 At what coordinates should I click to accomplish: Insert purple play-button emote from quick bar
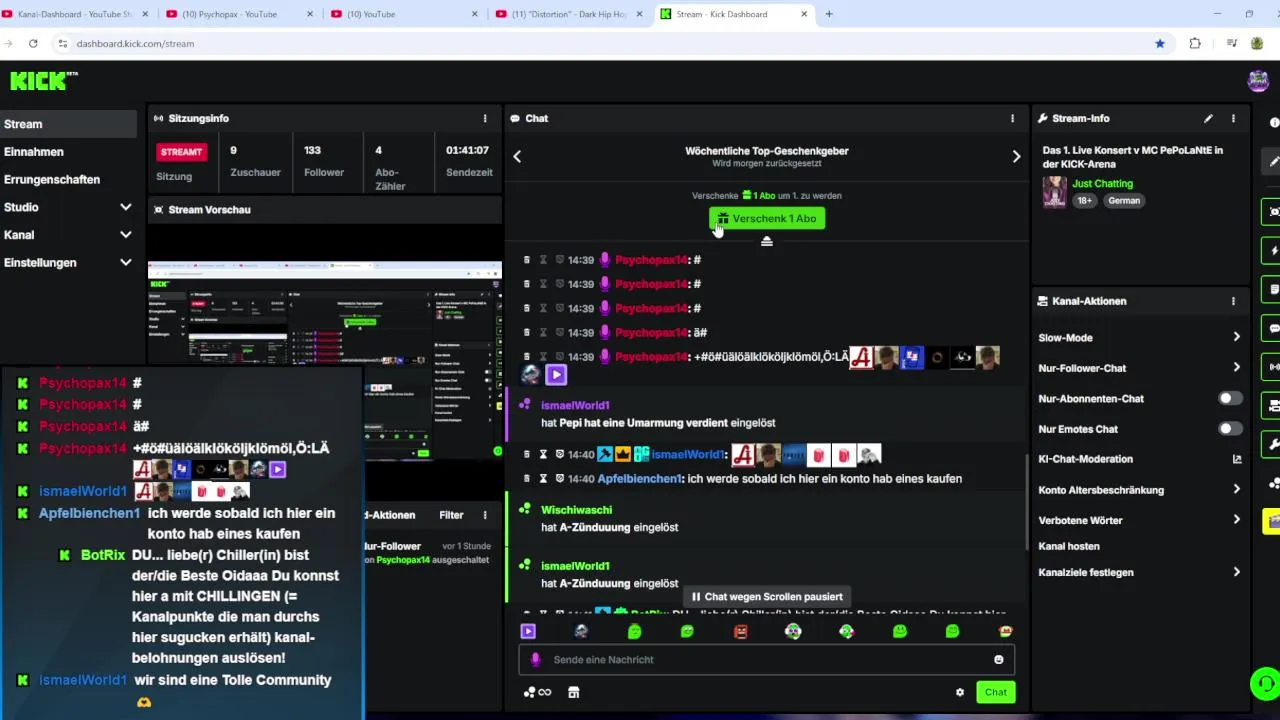coord(528,631)
